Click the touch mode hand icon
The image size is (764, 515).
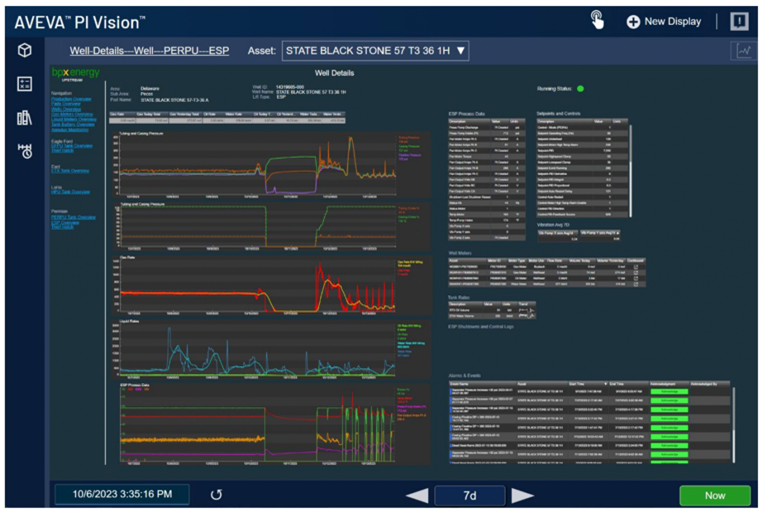(x=597, y=20)
